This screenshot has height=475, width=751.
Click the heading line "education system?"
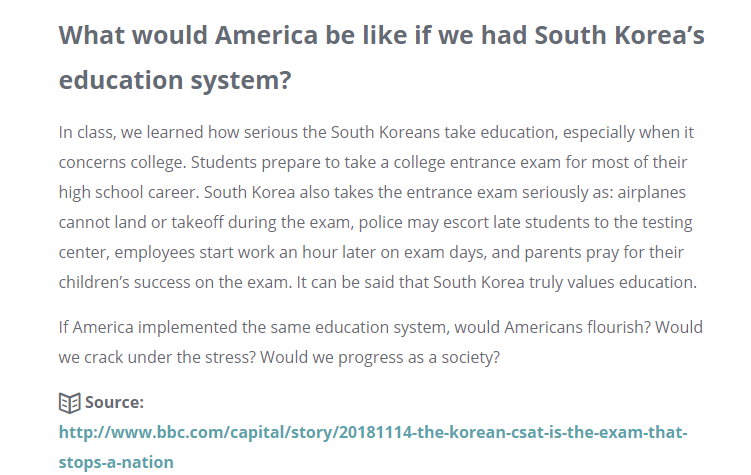pyautogui.click(x=175, y=80)
